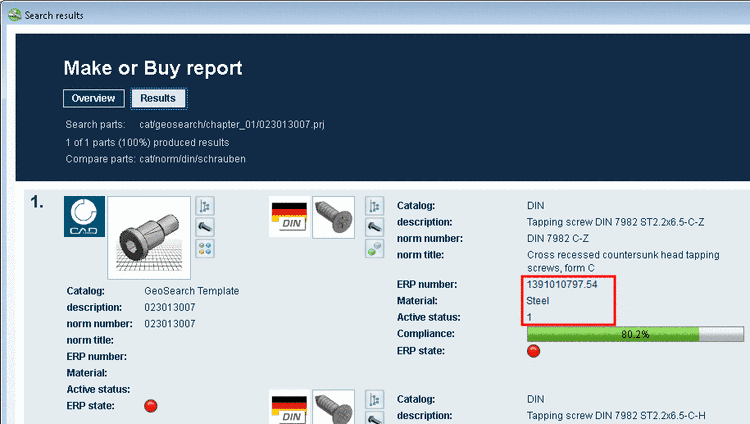Click the result number 1. label
The image size is (750, 424).
[x=37, y=202]
